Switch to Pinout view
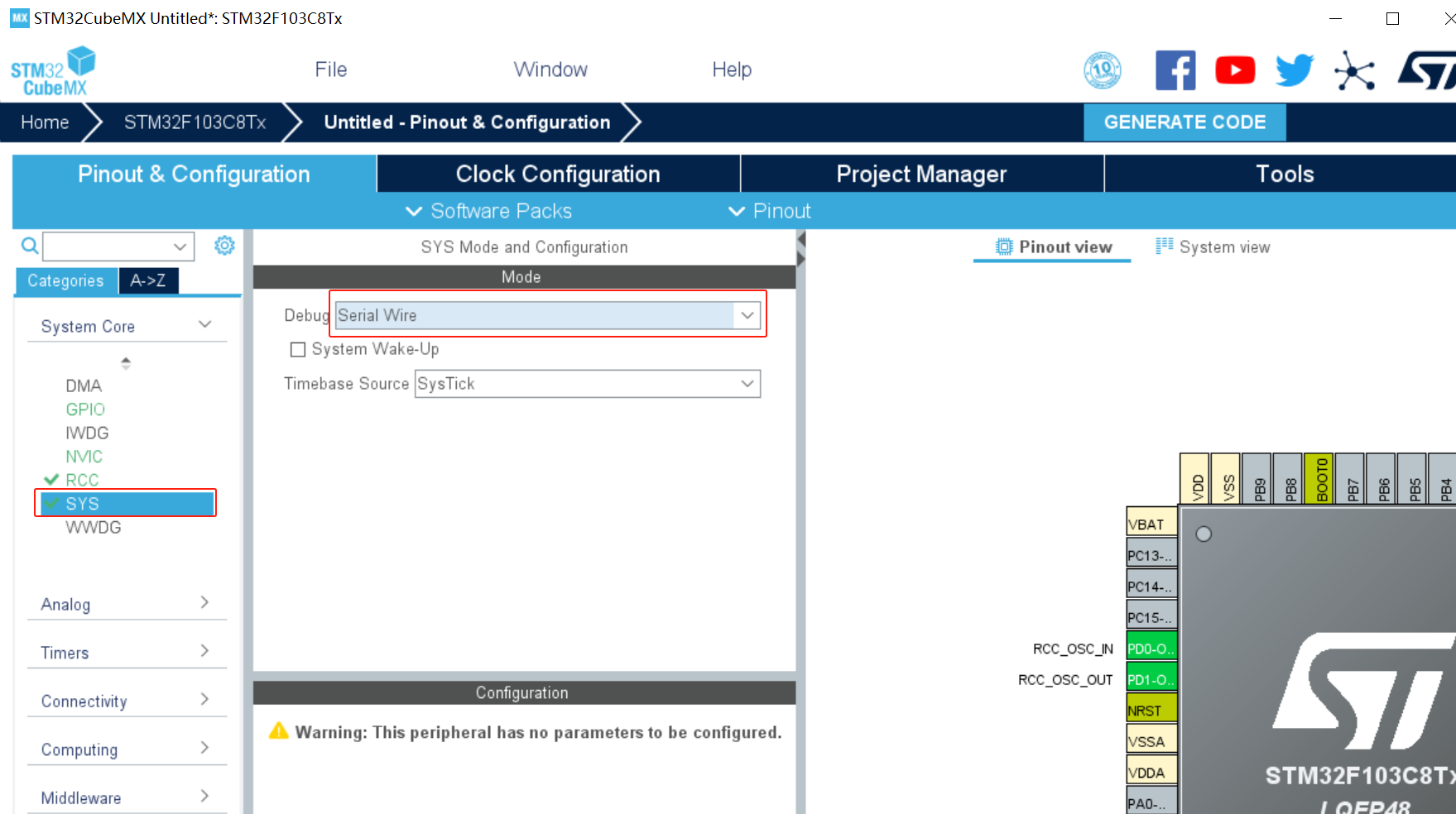The image size is (1456, 814). point(1054,247)
